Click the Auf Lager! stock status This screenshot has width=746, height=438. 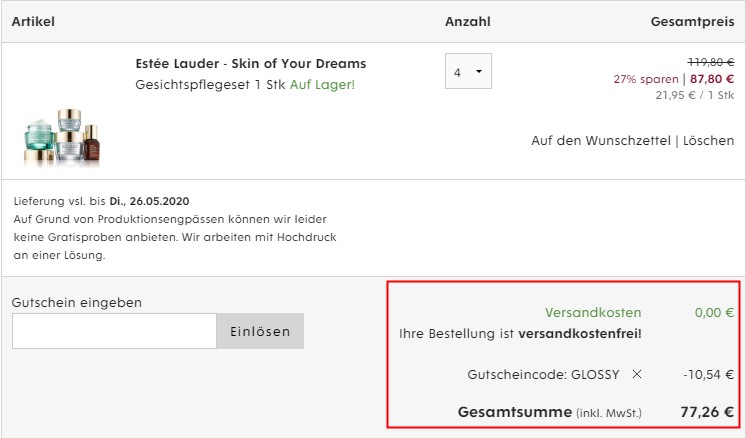click(323, 85)
